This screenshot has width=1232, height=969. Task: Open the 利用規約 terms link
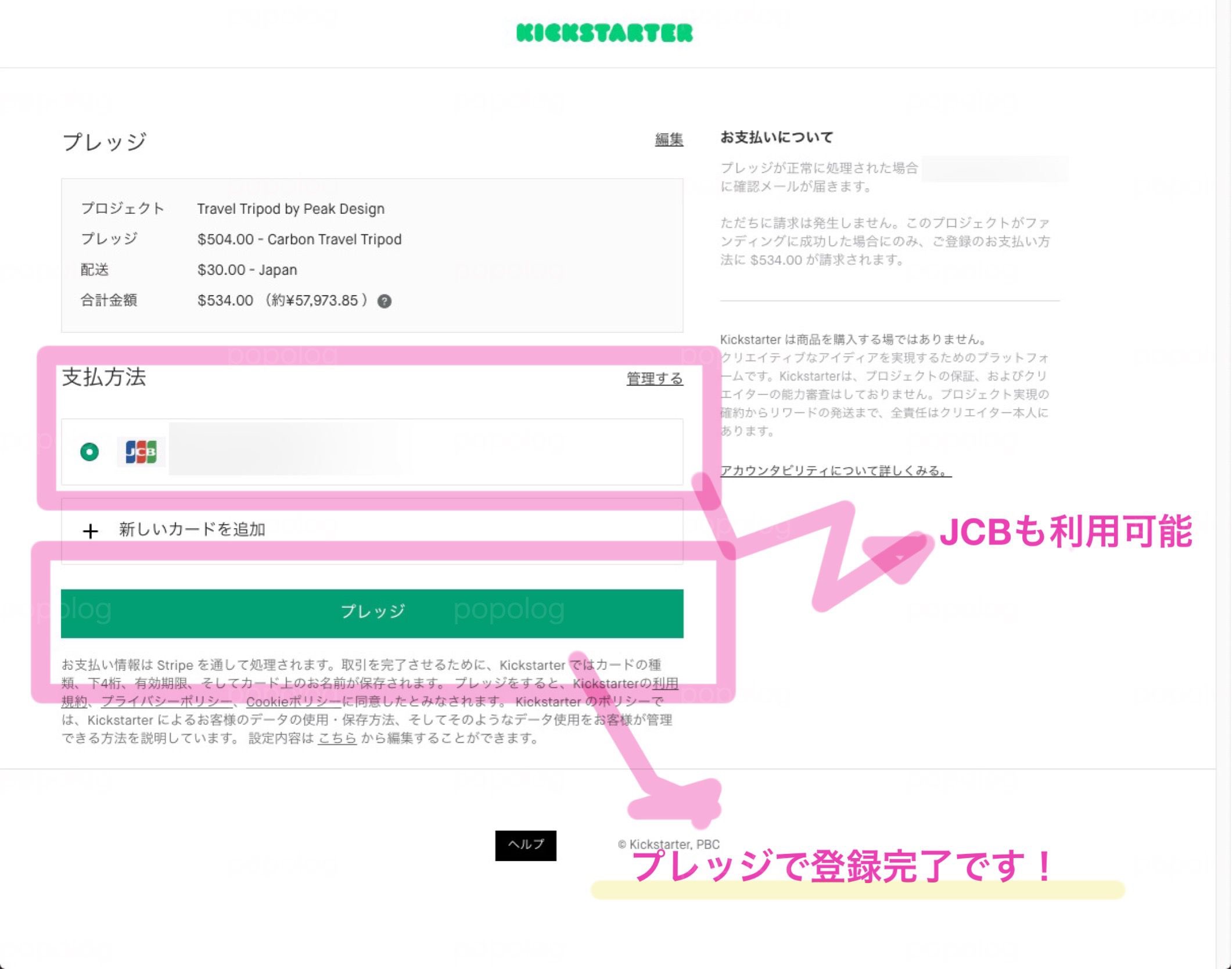coord(665,683)
